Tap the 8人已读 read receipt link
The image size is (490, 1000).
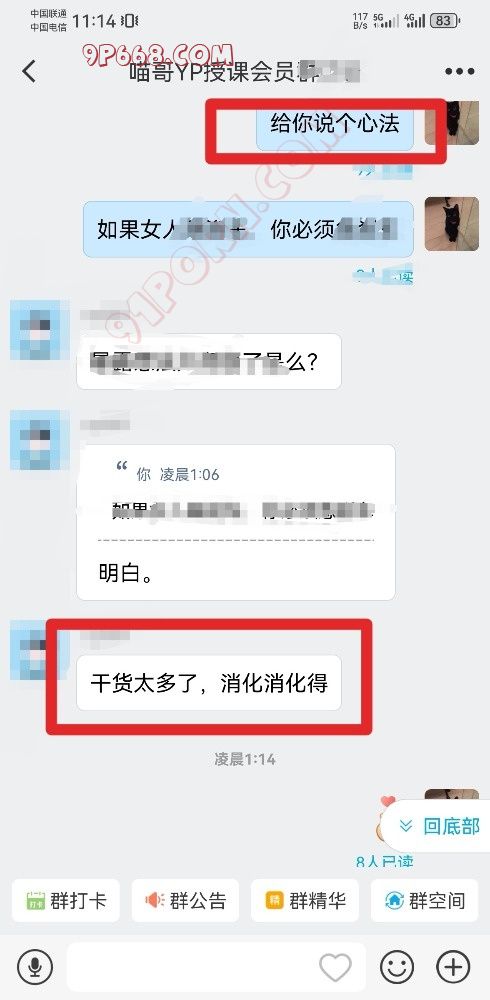click(385, 862)
